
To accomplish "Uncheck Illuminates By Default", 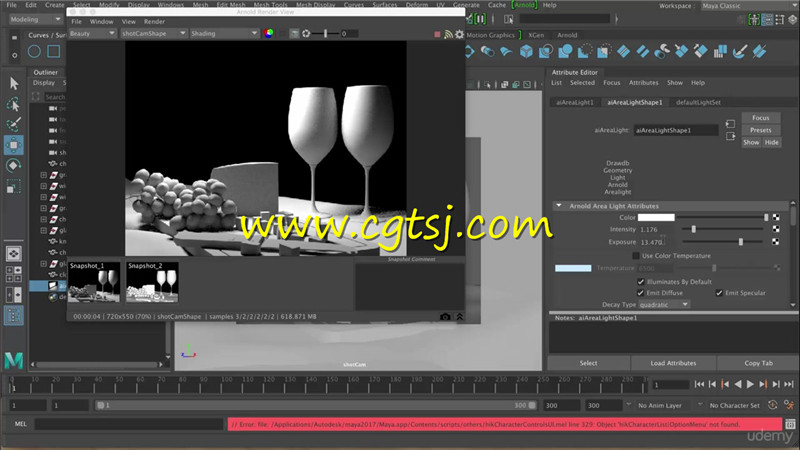I will [641, 282].
